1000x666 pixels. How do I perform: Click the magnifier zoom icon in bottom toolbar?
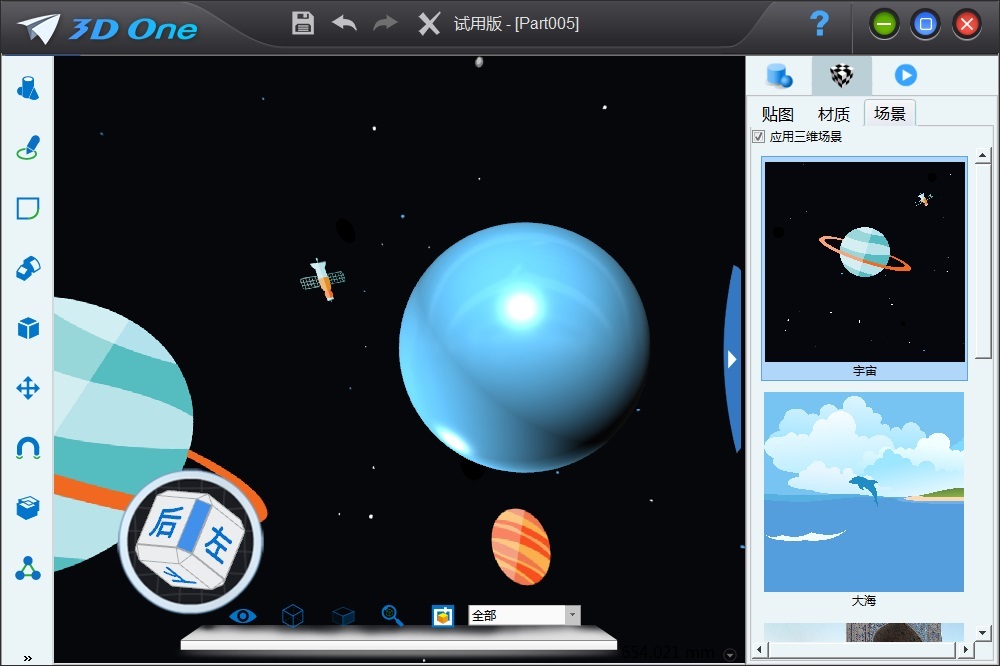(392, 615)
